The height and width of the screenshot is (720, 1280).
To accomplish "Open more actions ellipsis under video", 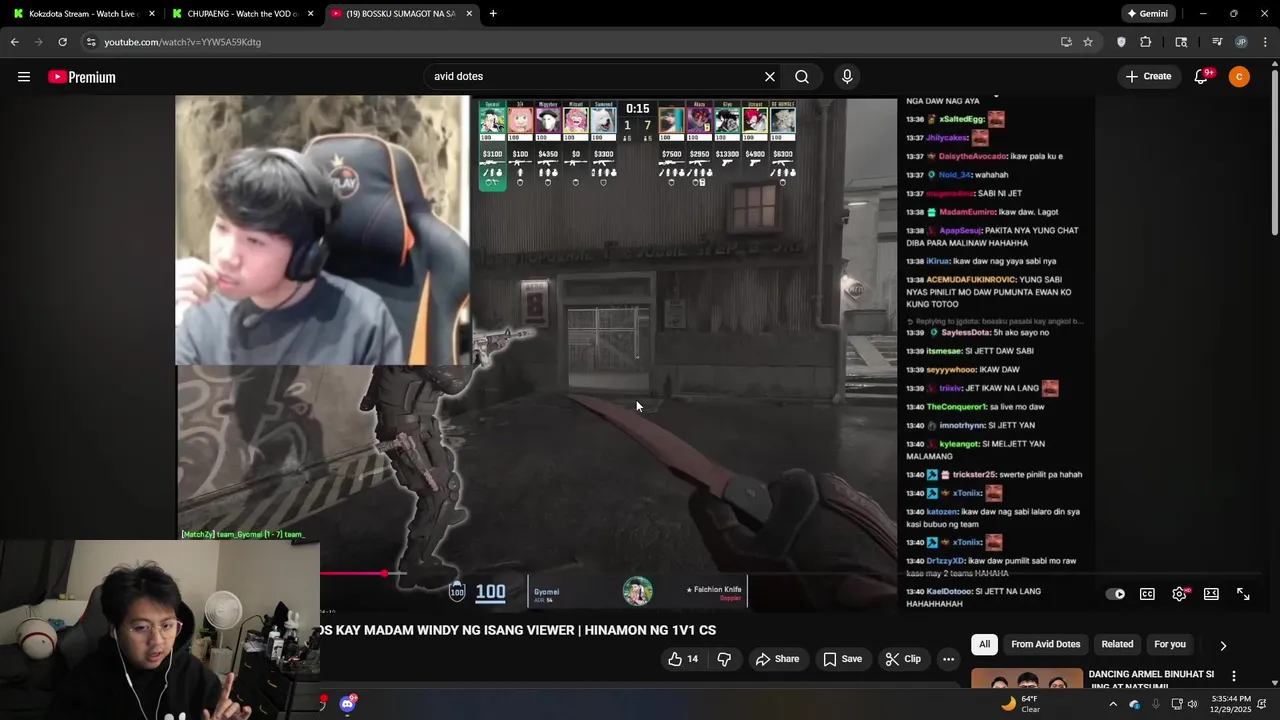I will [948, 659].
